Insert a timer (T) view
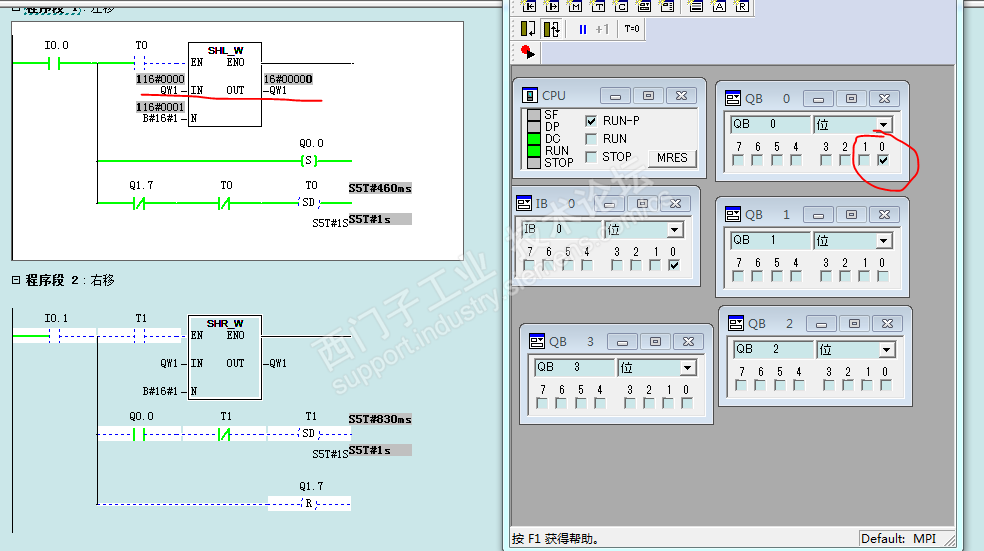This screenshot has width=984, height=551. (x=598, y=6)
